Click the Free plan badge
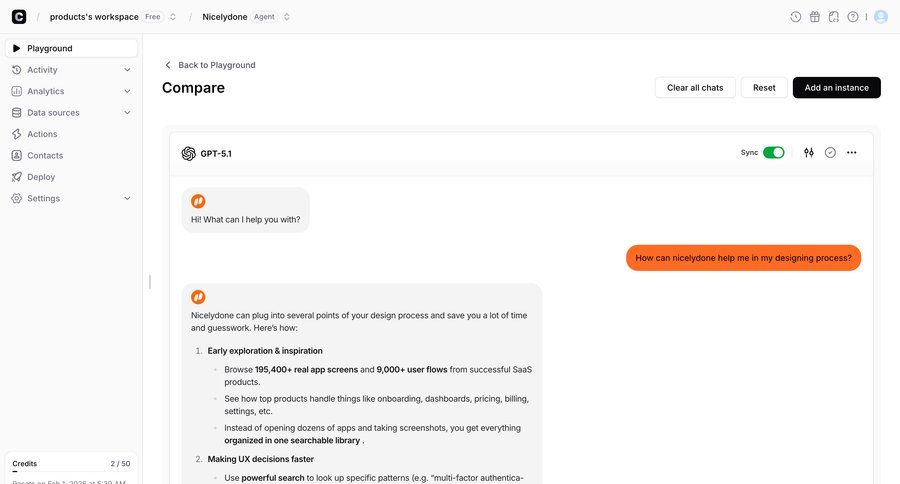Screen dimensions: 900x484 pos(153,17)
